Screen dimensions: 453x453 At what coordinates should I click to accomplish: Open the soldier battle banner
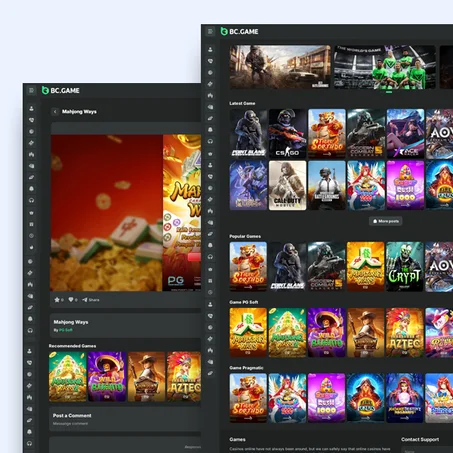pyautogui.click(x=280, y=67)
